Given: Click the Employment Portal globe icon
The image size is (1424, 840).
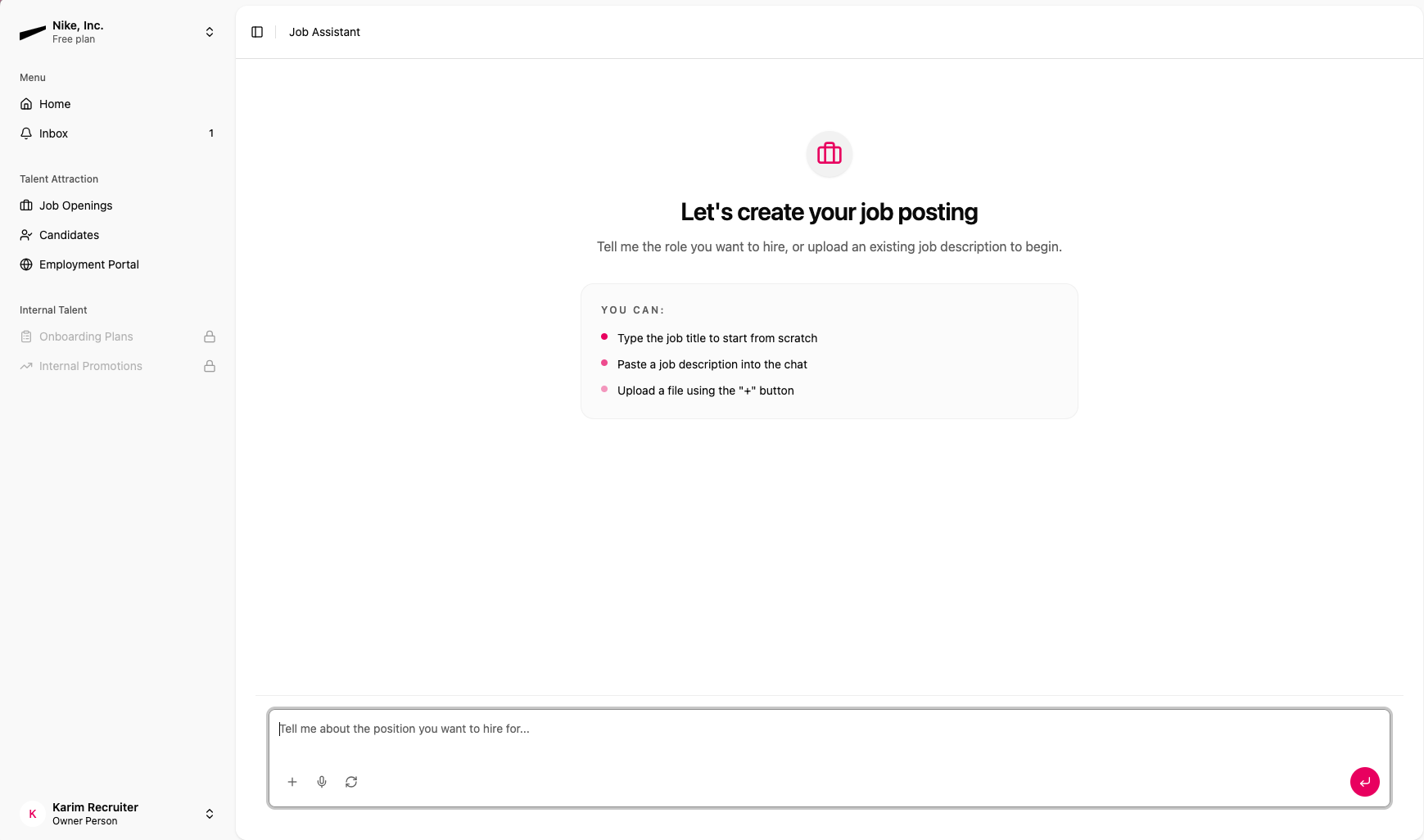Looking at the screenshot, I should click(x=26, y=264).
